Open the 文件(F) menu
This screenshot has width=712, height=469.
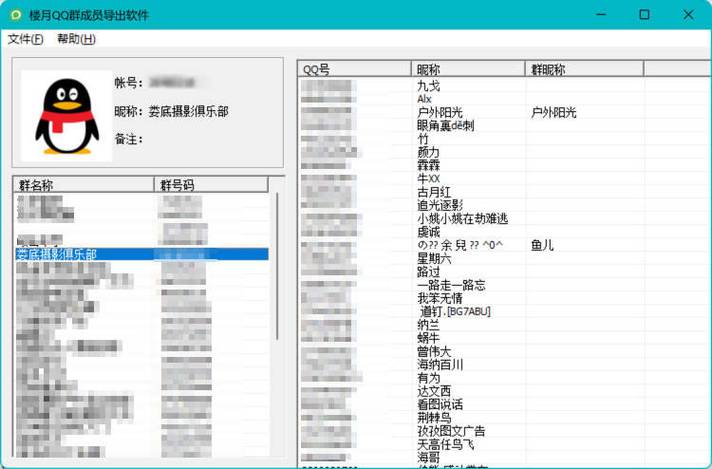(x=25, y=39)
